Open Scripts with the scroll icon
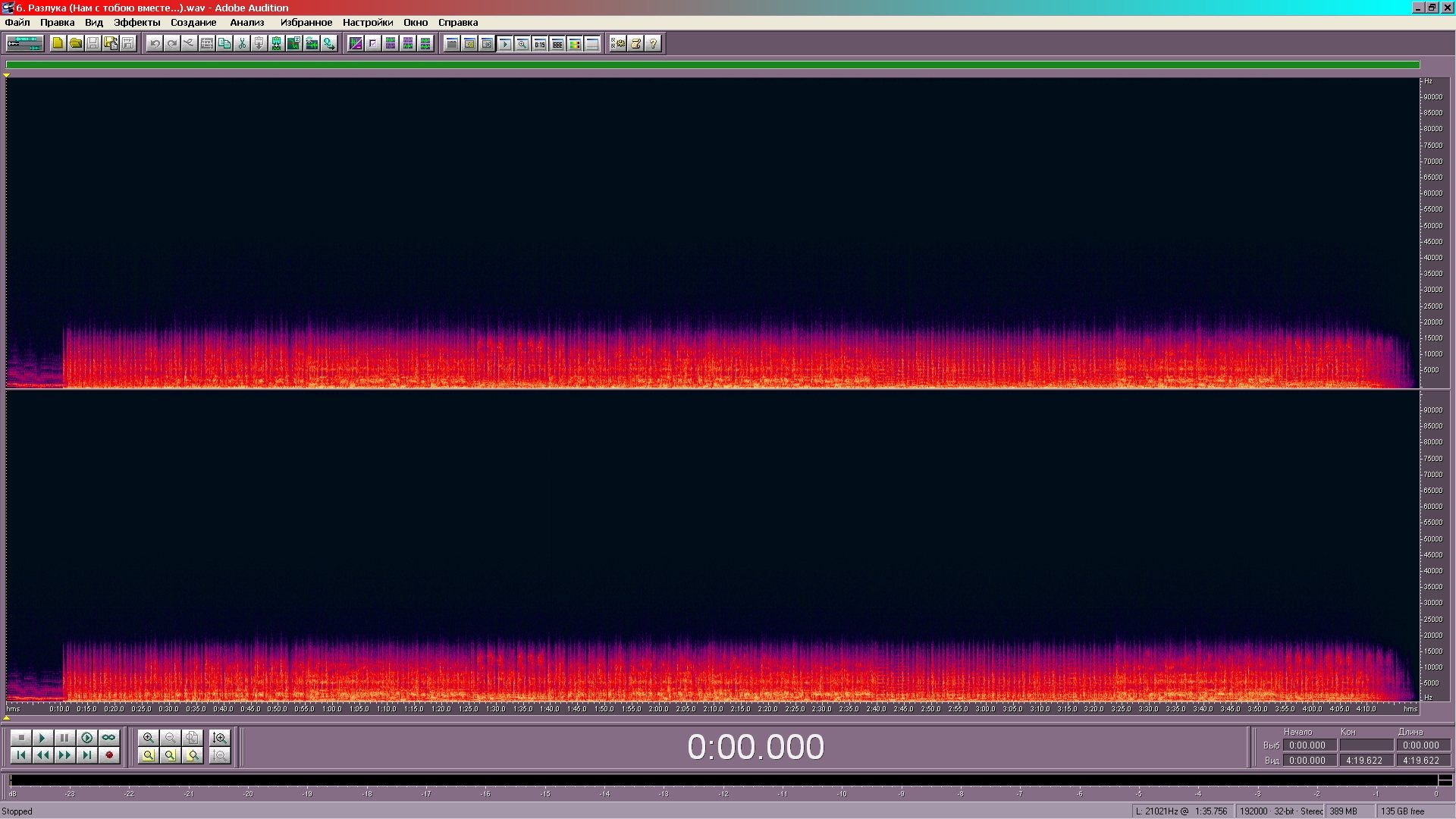1456x819 pixels. (x=635, y=43)
